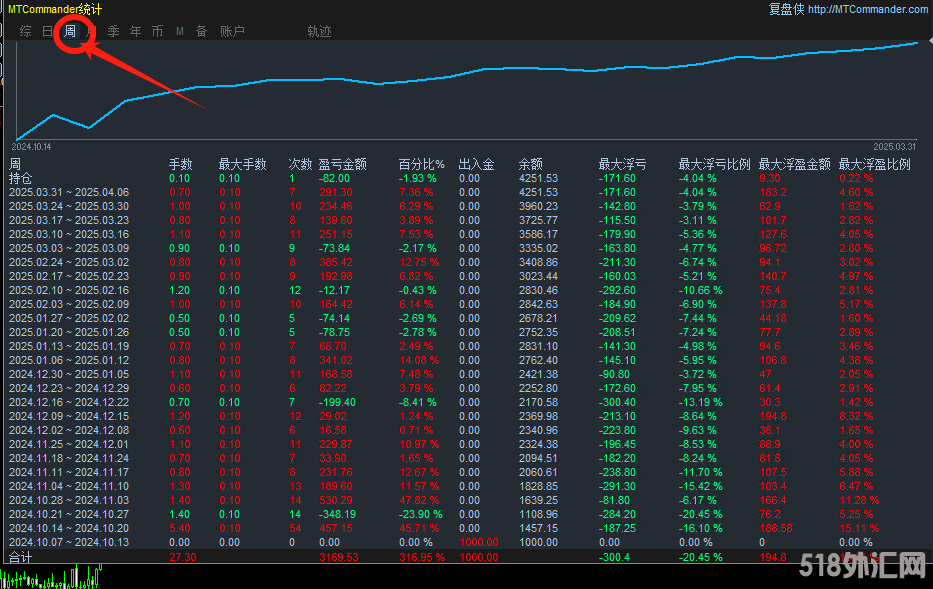Click the 余额 column header
The image size is (933, 589).
530,164
